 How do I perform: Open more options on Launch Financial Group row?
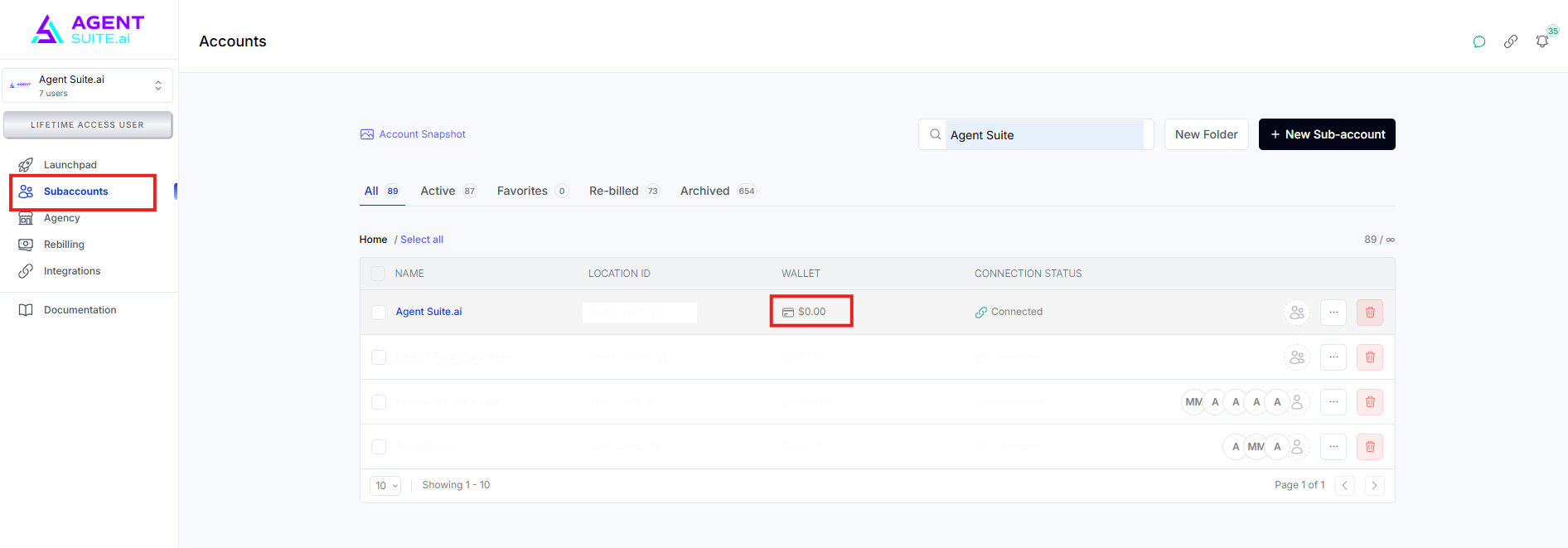pos(1333,357)
